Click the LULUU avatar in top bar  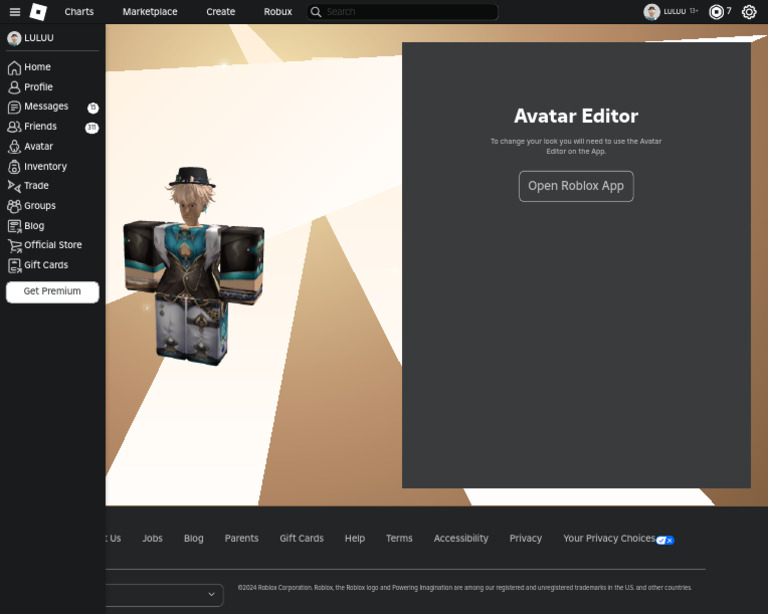point(651,12)
